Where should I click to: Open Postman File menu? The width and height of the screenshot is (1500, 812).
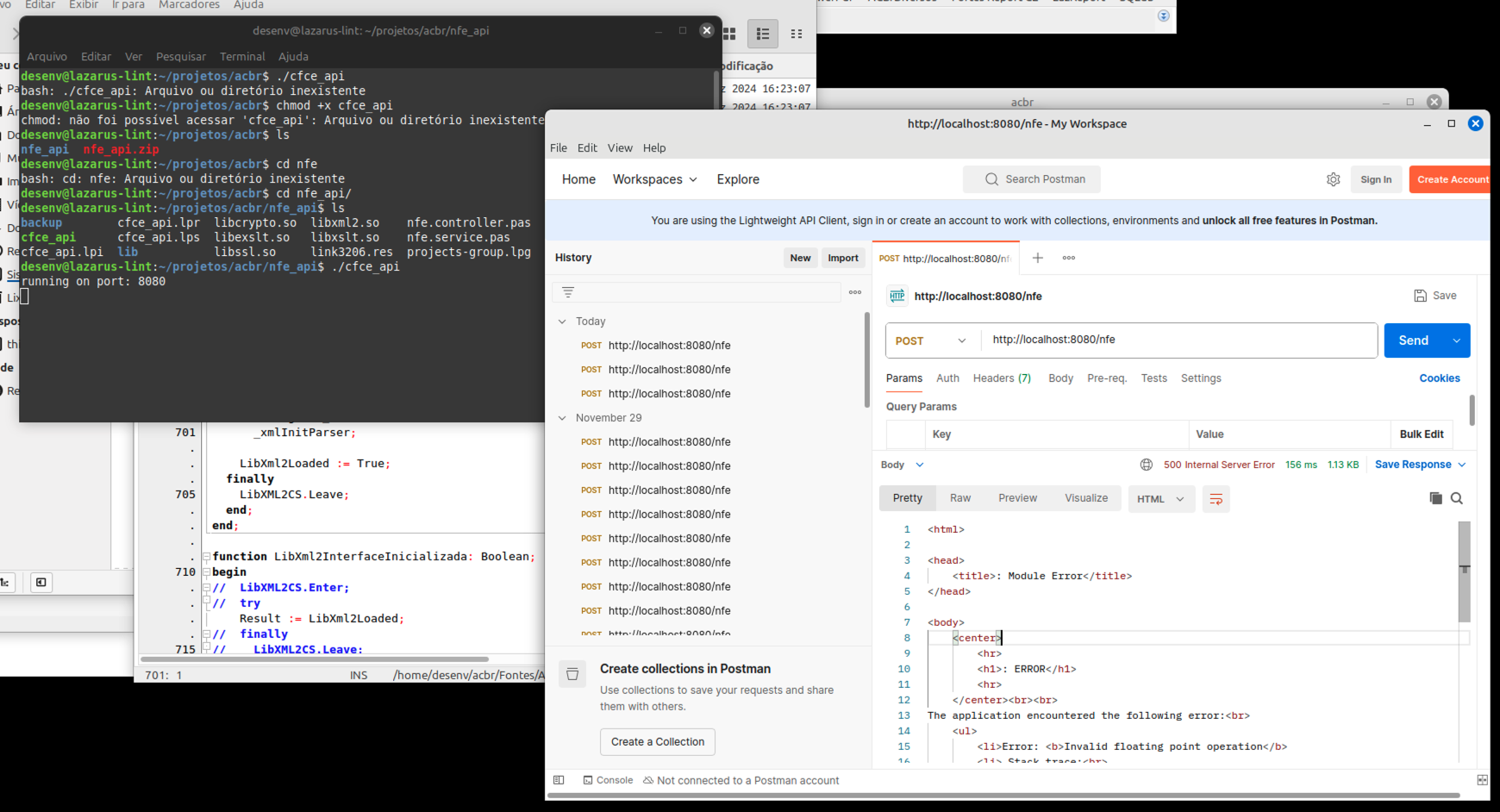559,148
